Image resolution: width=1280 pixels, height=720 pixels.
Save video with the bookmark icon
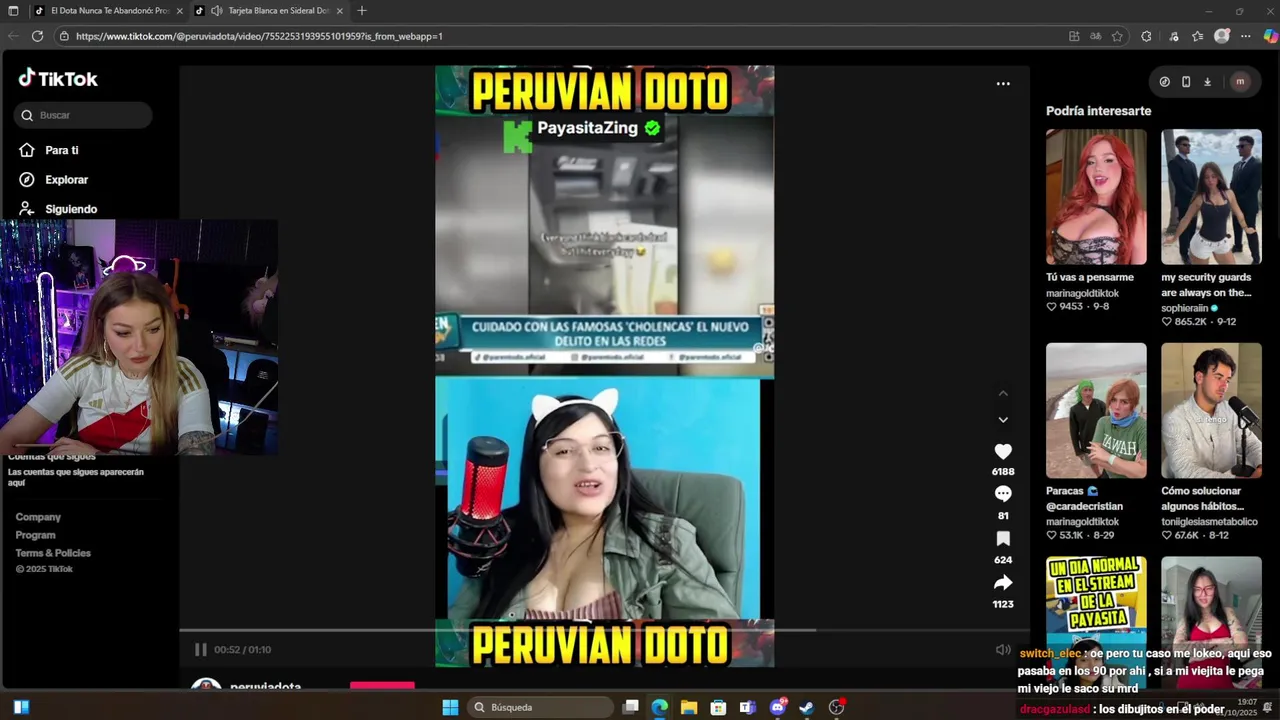tap(1003, 538)
